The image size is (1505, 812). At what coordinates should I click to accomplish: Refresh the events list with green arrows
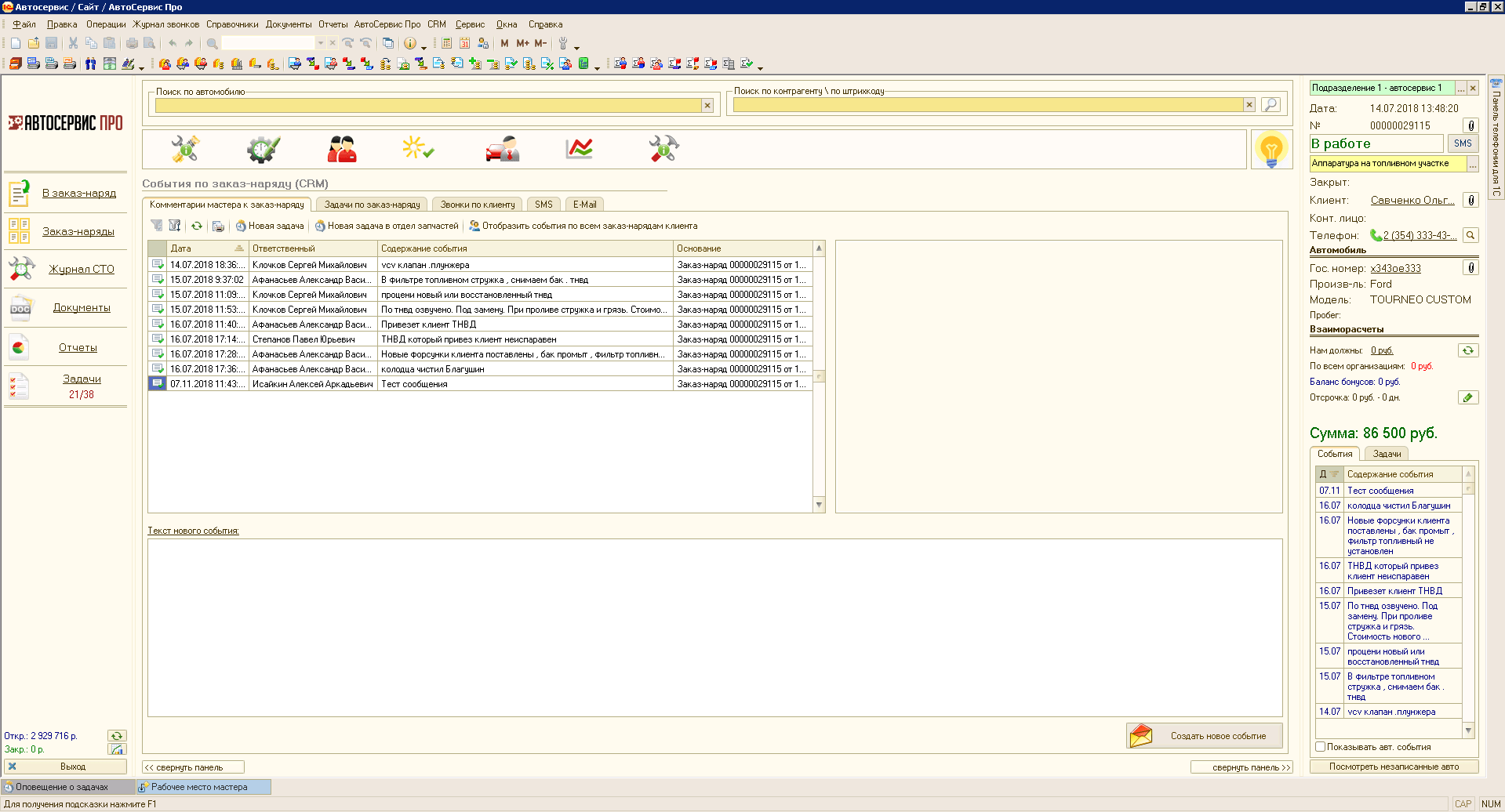pyautogui.click(x=197, y=226)
